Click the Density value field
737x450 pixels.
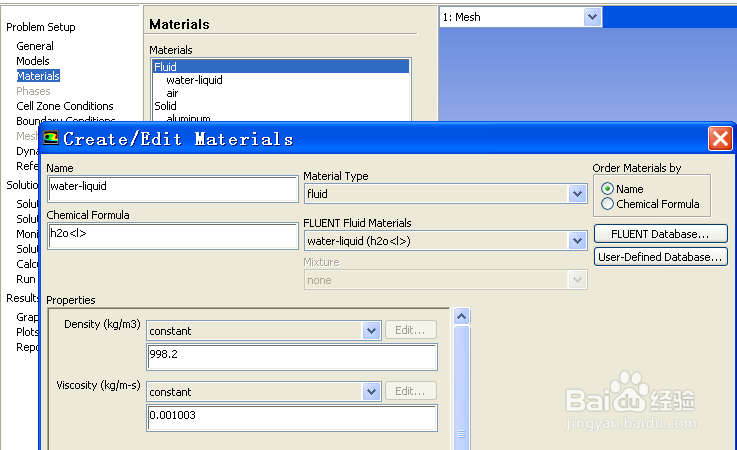(292, 356)
